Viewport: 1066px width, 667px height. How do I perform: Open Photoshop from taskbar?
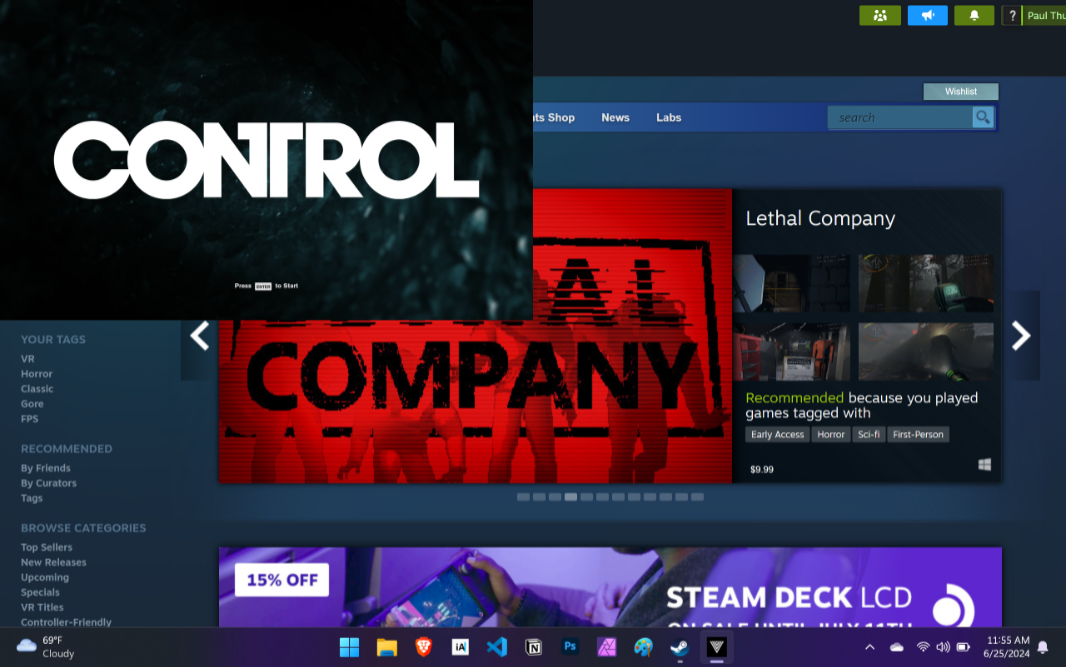pyautogui.click(x=570, y=647)
